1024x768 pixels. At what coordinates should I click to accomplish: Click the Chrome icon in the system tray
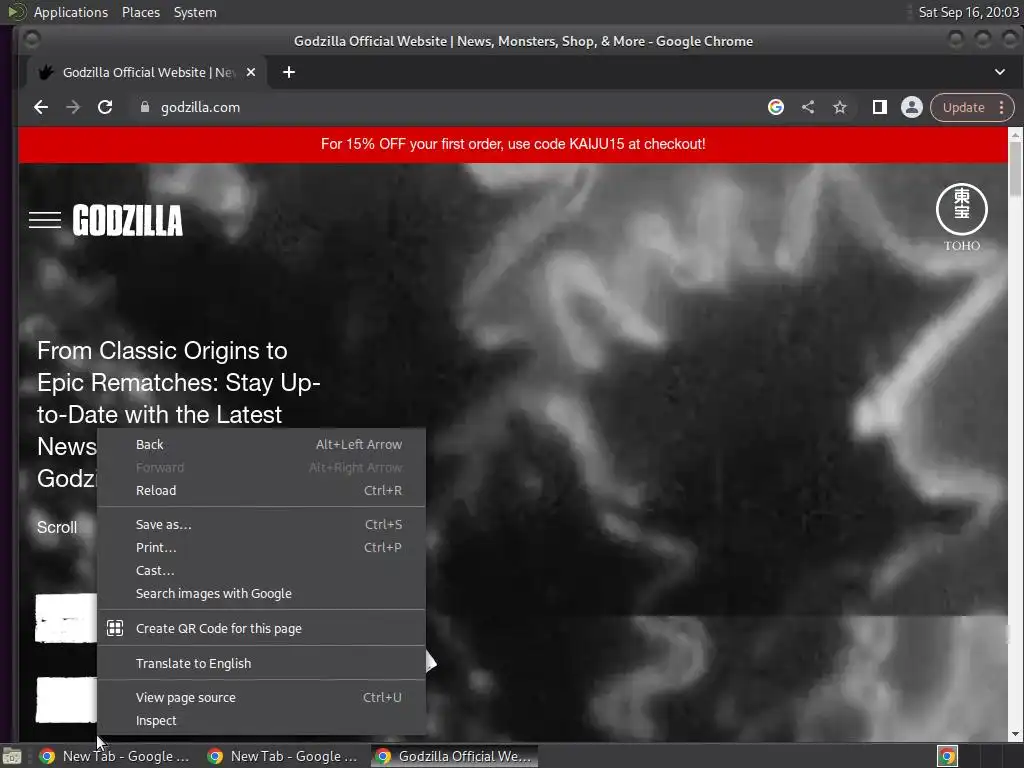(947, 756)
